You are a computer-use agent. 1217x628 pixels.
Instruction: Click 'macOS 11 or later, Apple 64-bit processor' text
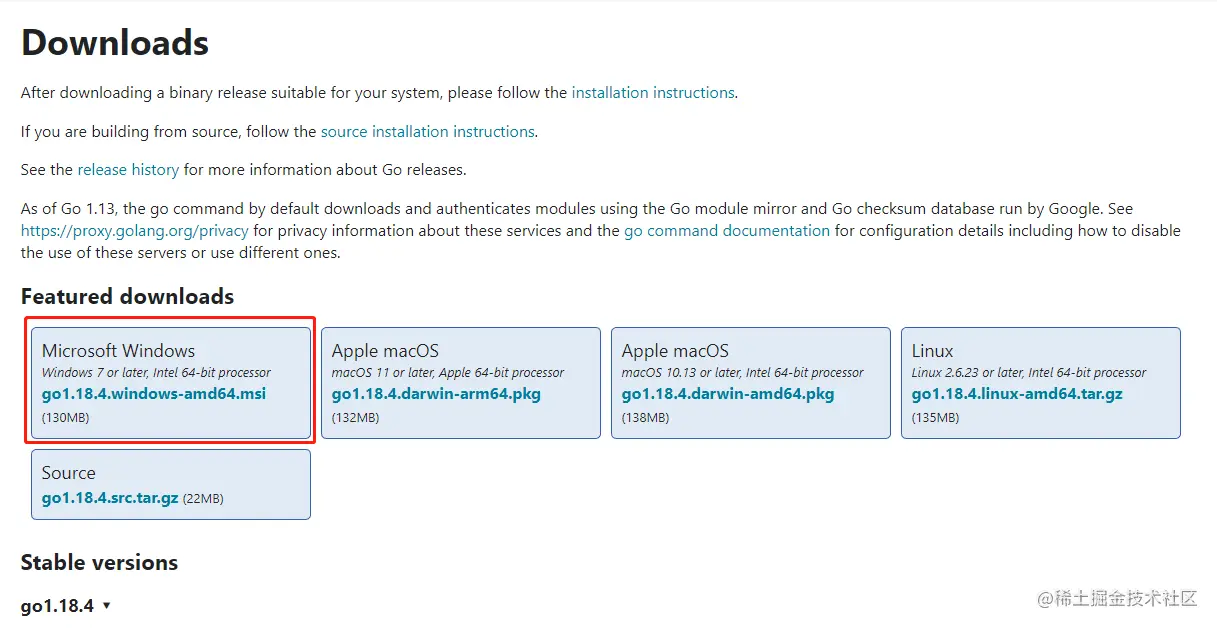(x=448, y=372)
